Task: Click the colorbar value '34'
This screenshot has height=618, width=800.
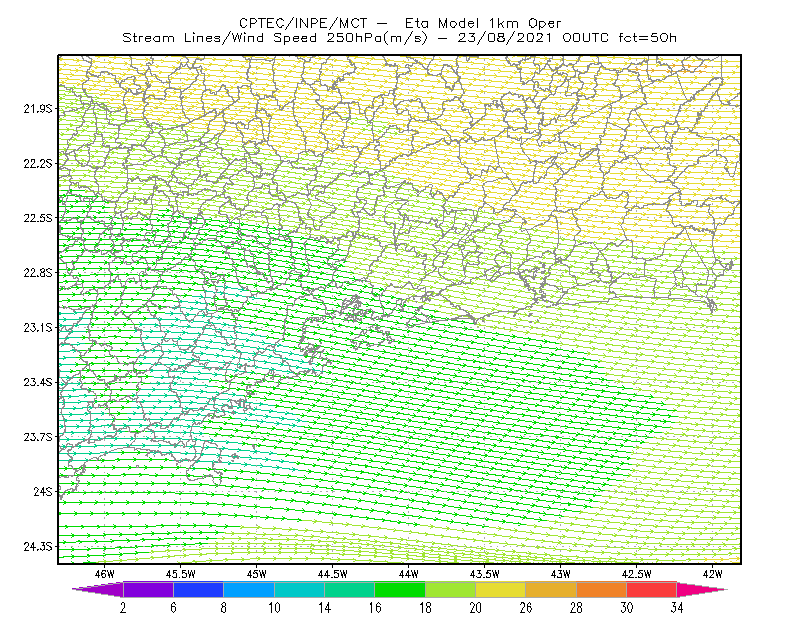Action: (x=677, y=608)
